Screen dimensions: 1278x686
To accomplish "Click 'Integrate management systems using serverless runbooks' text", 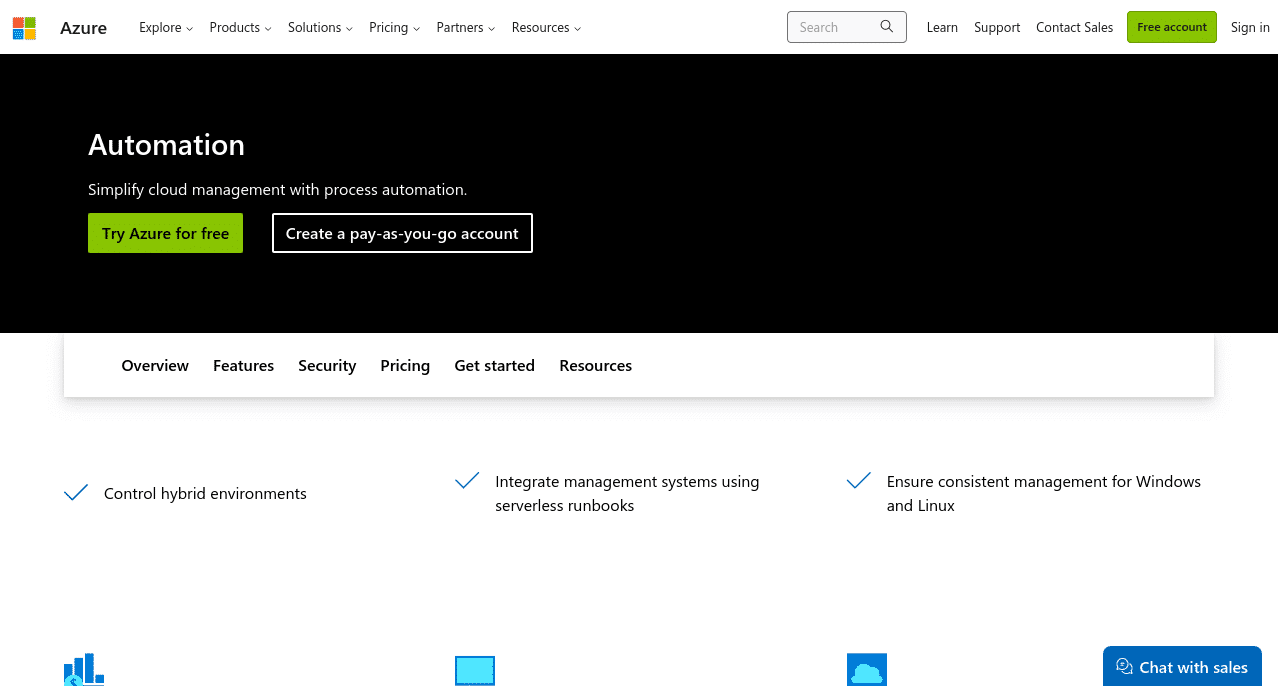I will [627, 494].
